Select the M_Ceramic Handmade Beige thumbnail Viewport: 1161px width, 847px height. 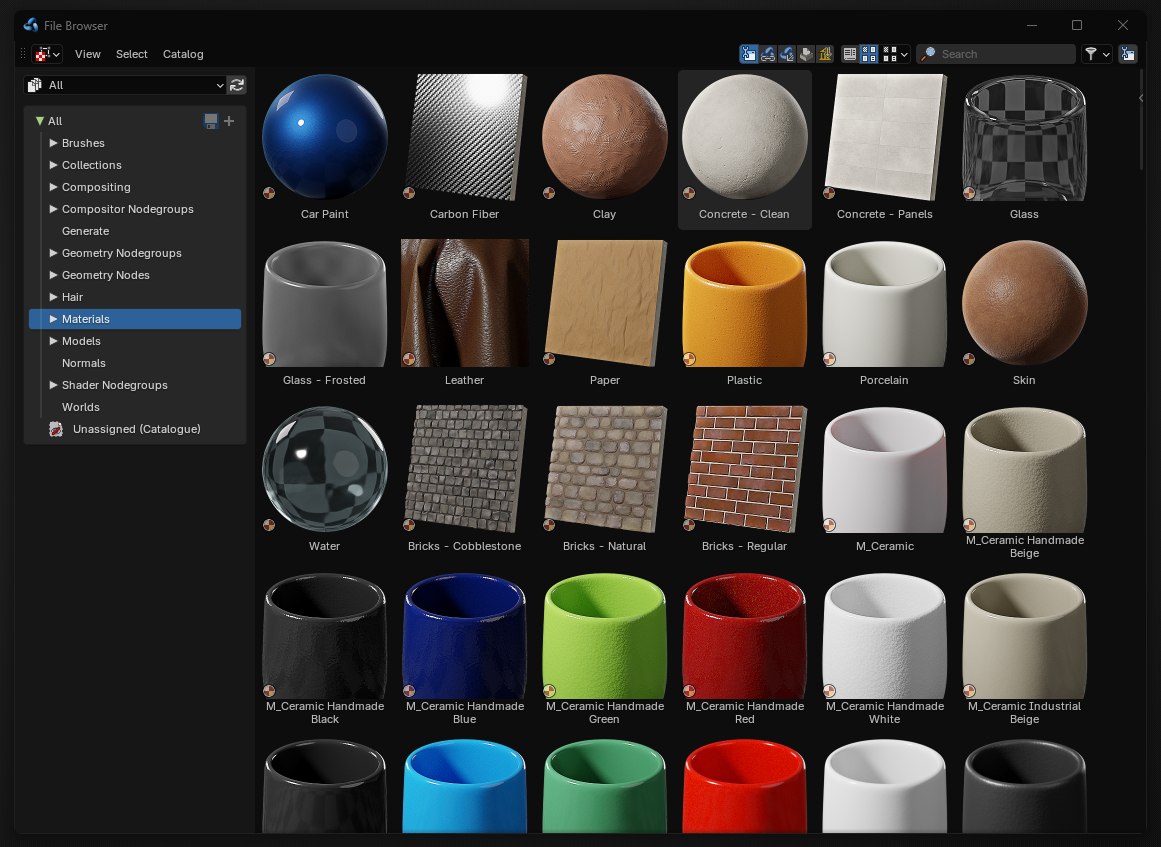[1024, 469]
